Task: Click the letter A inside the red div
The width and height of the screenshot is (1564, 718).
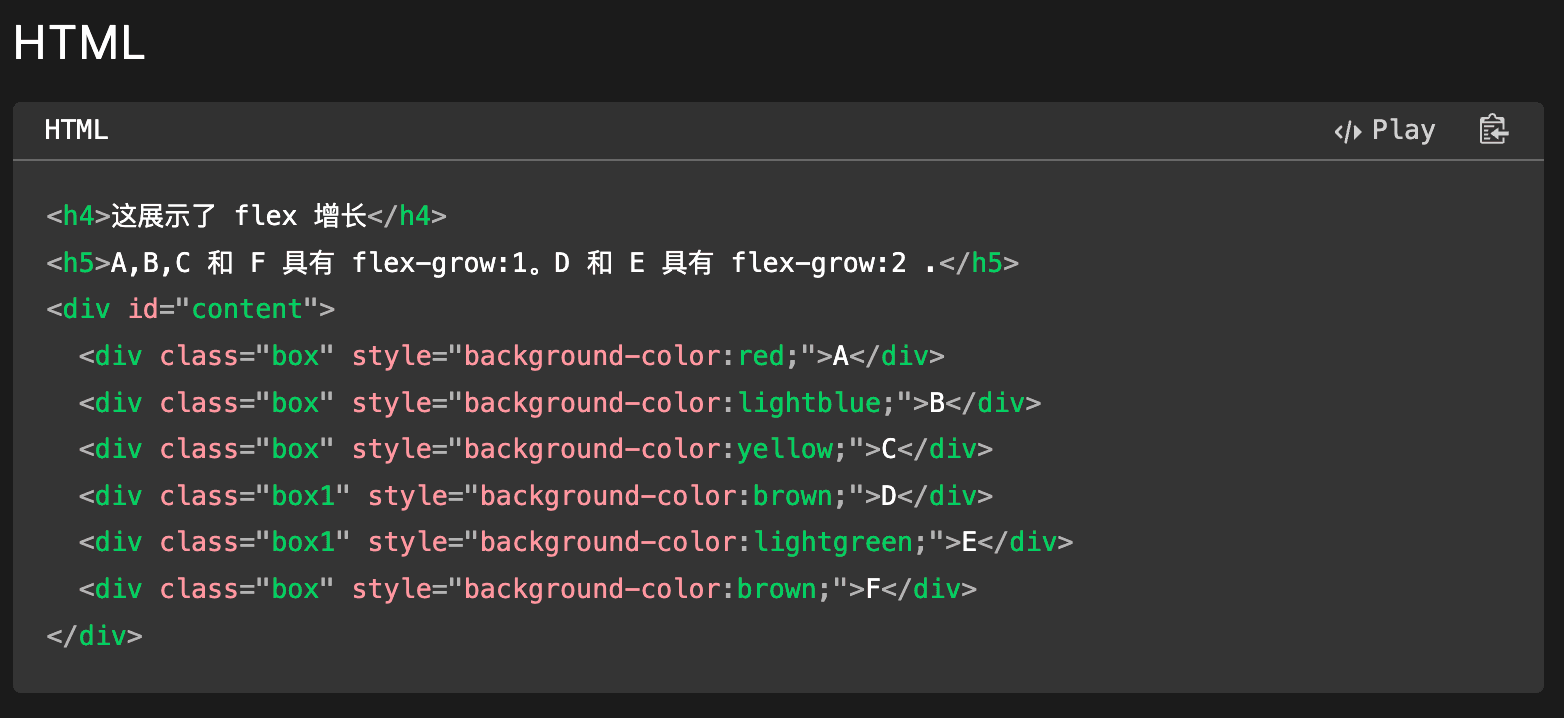Action: (841, 356)
